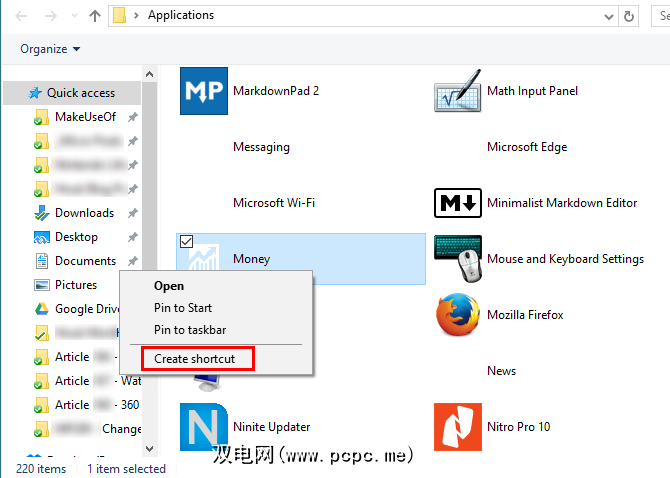The height and width of the screenshot is (478, 670).
Task: Click the sidebar scrollbar up arrow
Action: (x=149, y=74)
